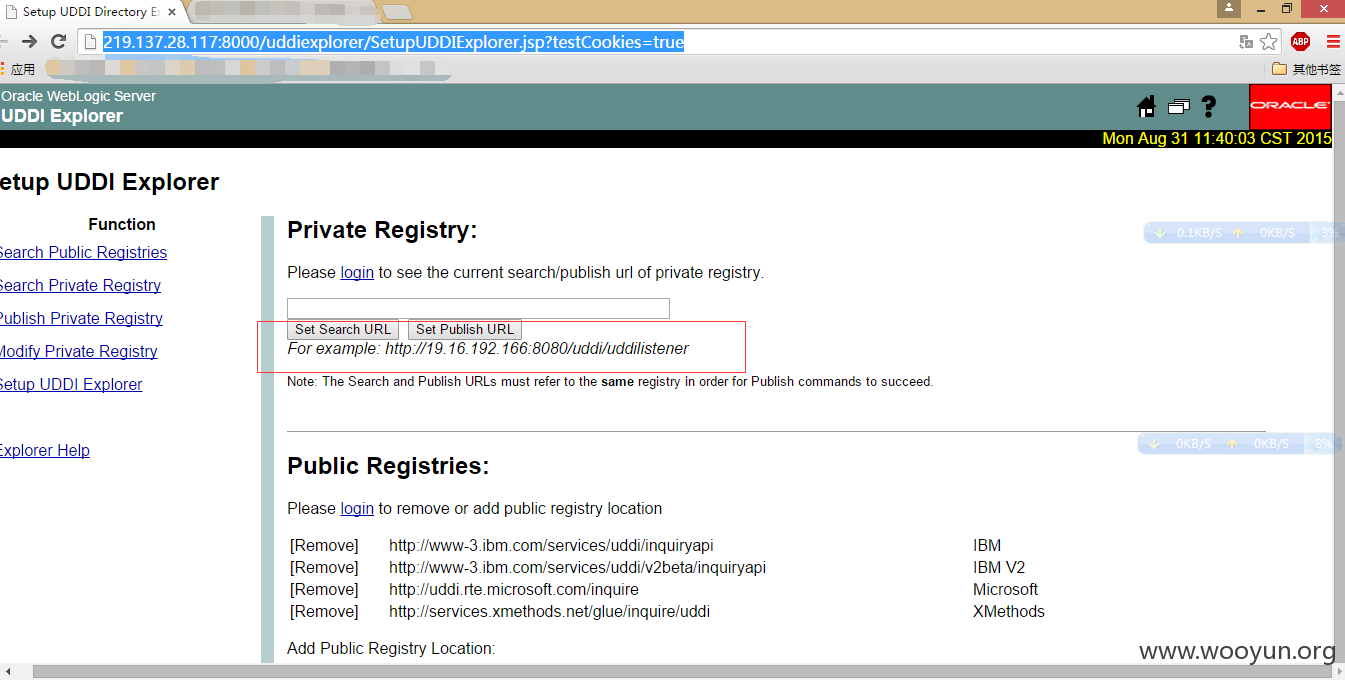Click the Chrome user profile icon
1345x680 pixels.
click(1228, 9)
